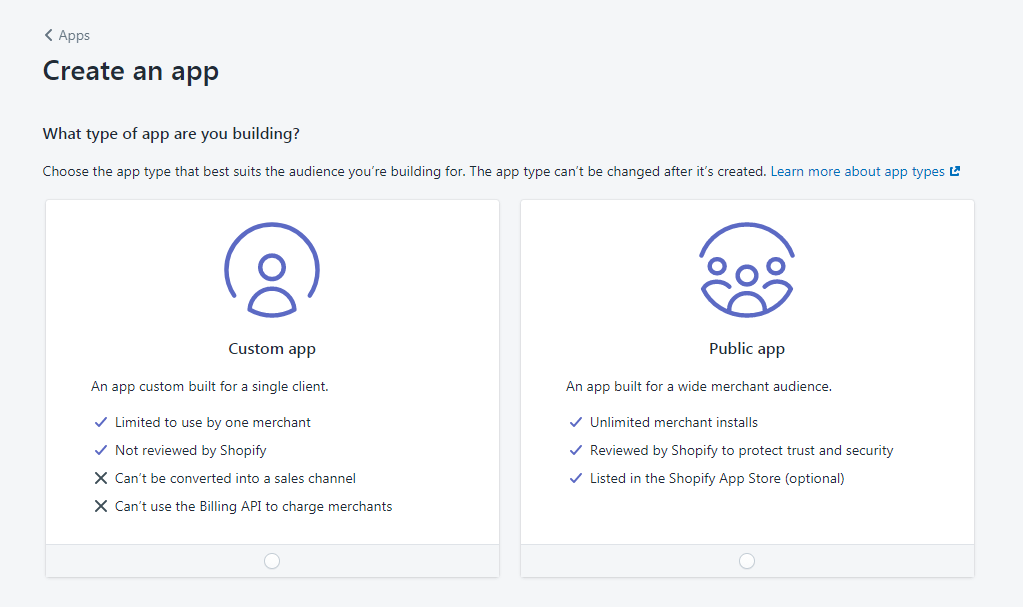Click the Create an app page title
This screenshot has width=1023, height=607.
coord(130,71)
